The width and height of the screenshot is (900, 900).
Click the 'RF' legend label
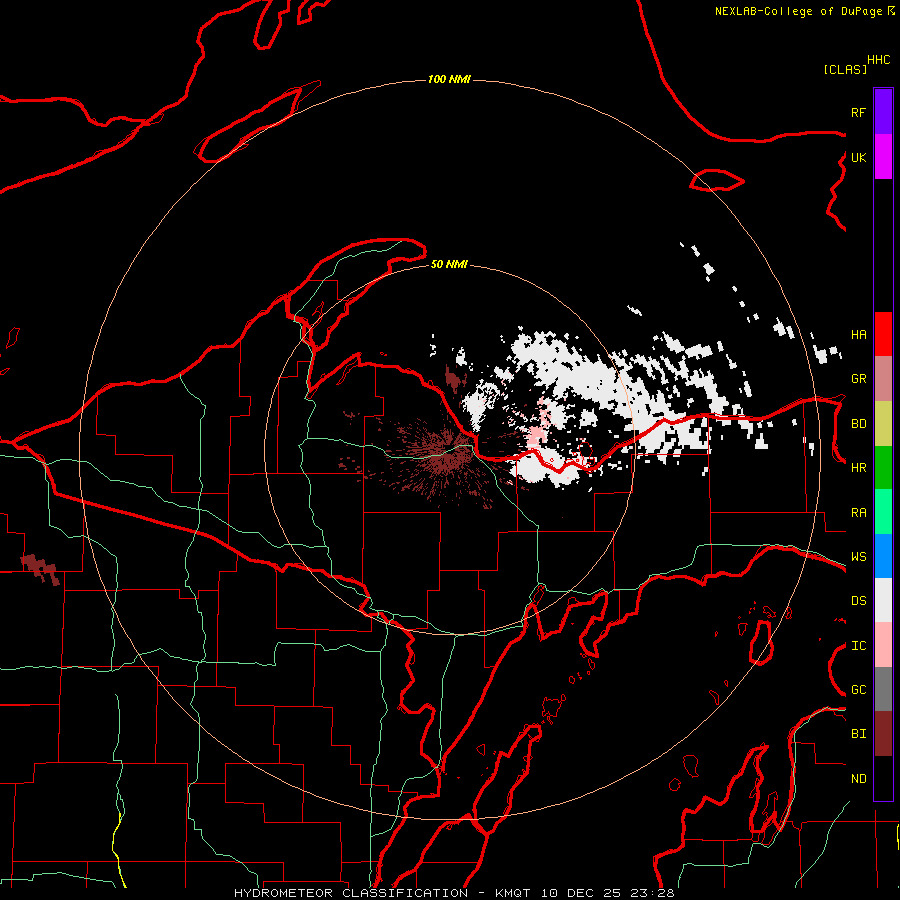point(858,112)
